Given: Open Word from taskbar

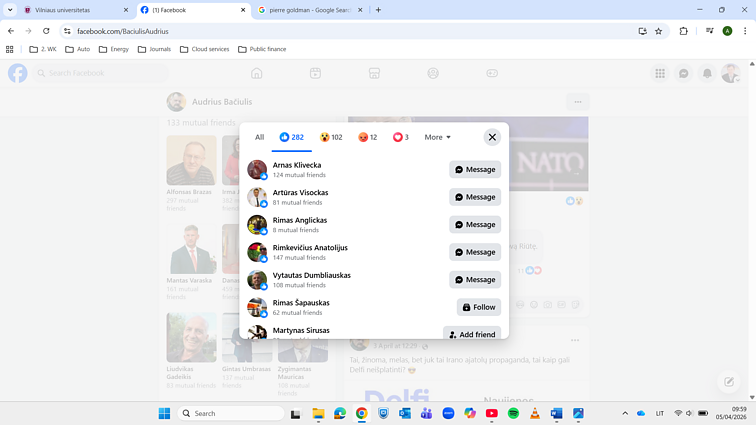Looking at the screenshot, I should pos(556,413).
